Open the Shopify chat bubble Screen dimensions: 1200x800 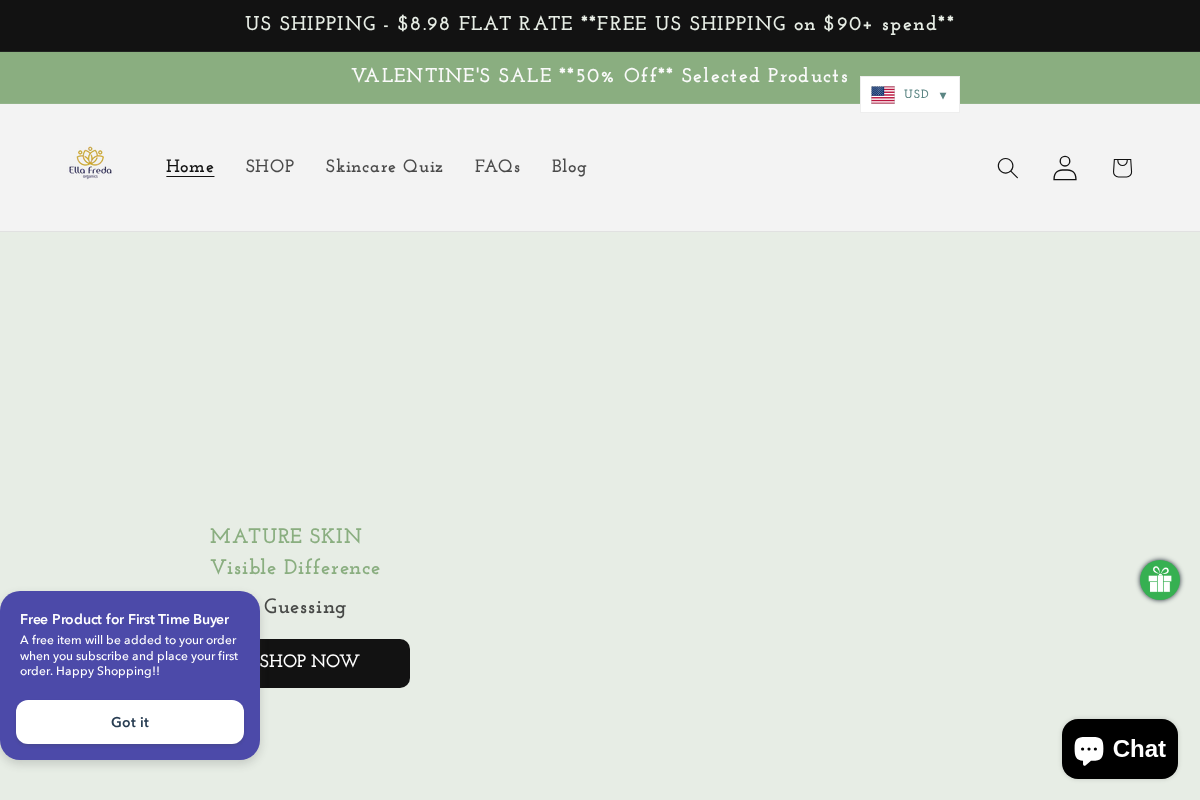pos(1119,749)
